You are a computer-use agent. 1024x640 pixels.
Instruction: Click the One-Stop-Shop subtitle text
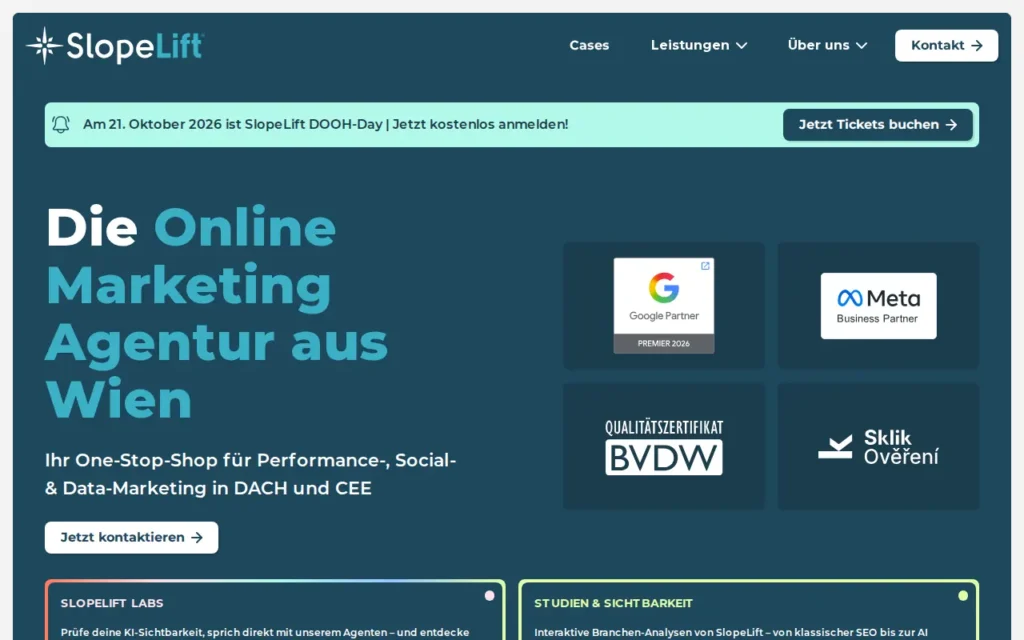pos(250,474)
